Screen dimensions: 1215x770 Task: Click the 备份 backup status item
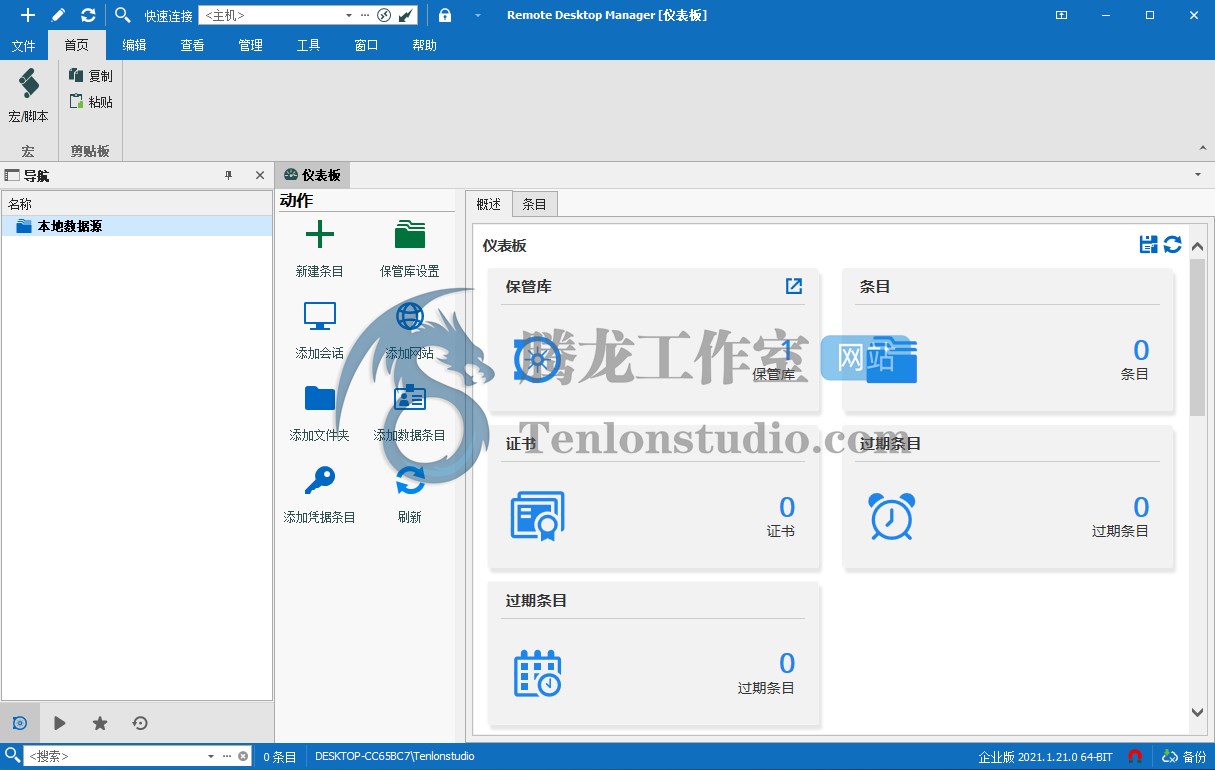pos(1184,757)
